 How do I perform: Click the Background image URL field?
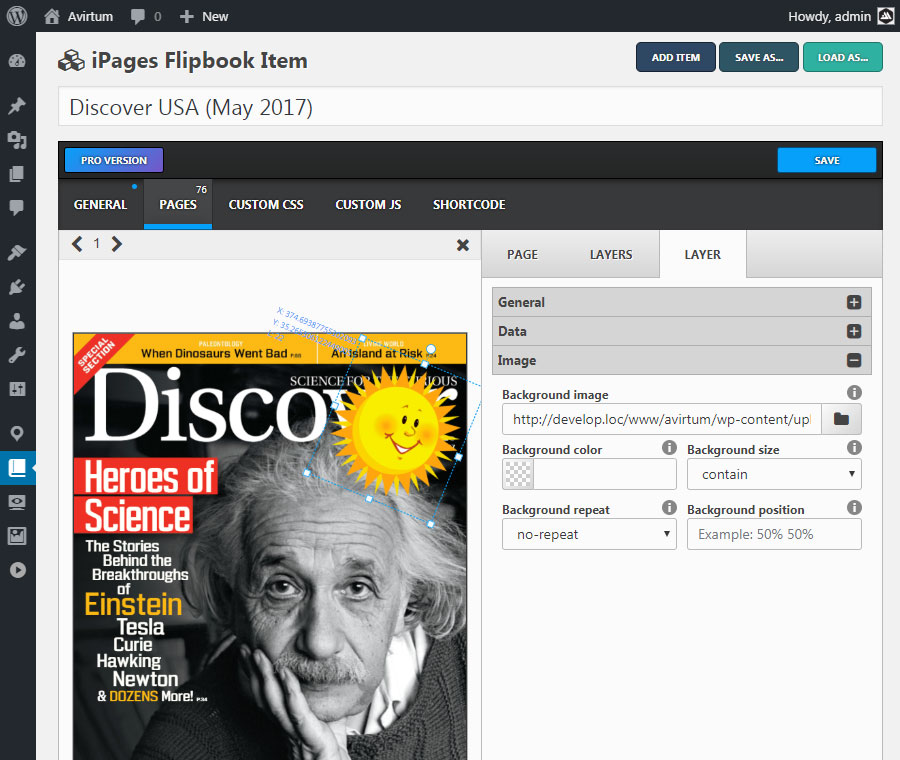tap(662, 419)
